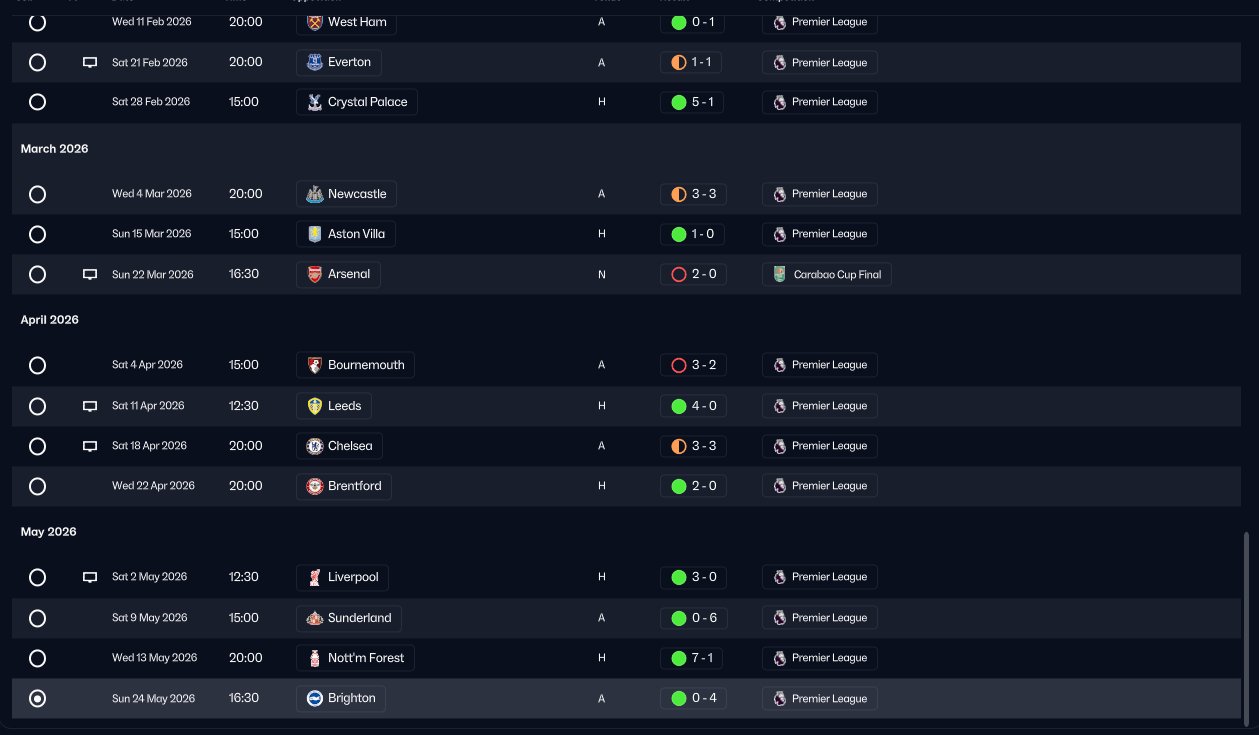Image resolution: width=1259 pixels, height=735 pixels.
Task: Click the Sunderland 0 - 6 result
Action: 694,618
